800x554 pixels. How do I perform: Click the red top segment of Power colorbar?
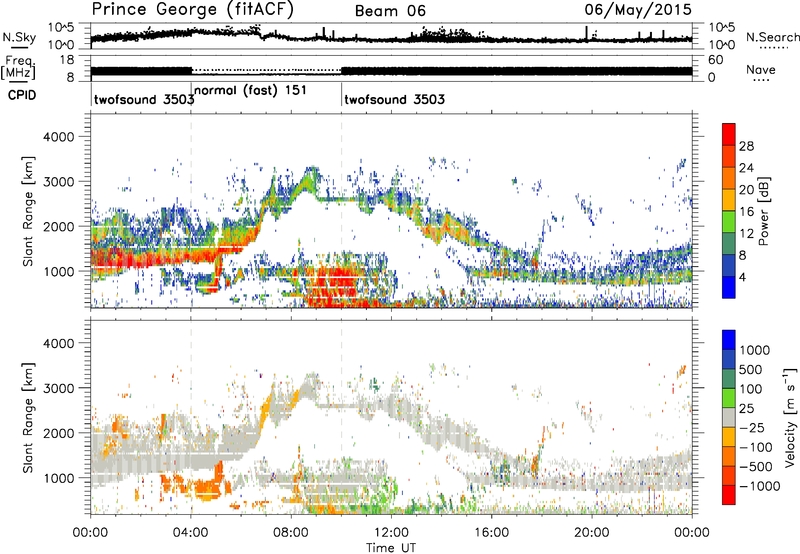tap(729, 134)
